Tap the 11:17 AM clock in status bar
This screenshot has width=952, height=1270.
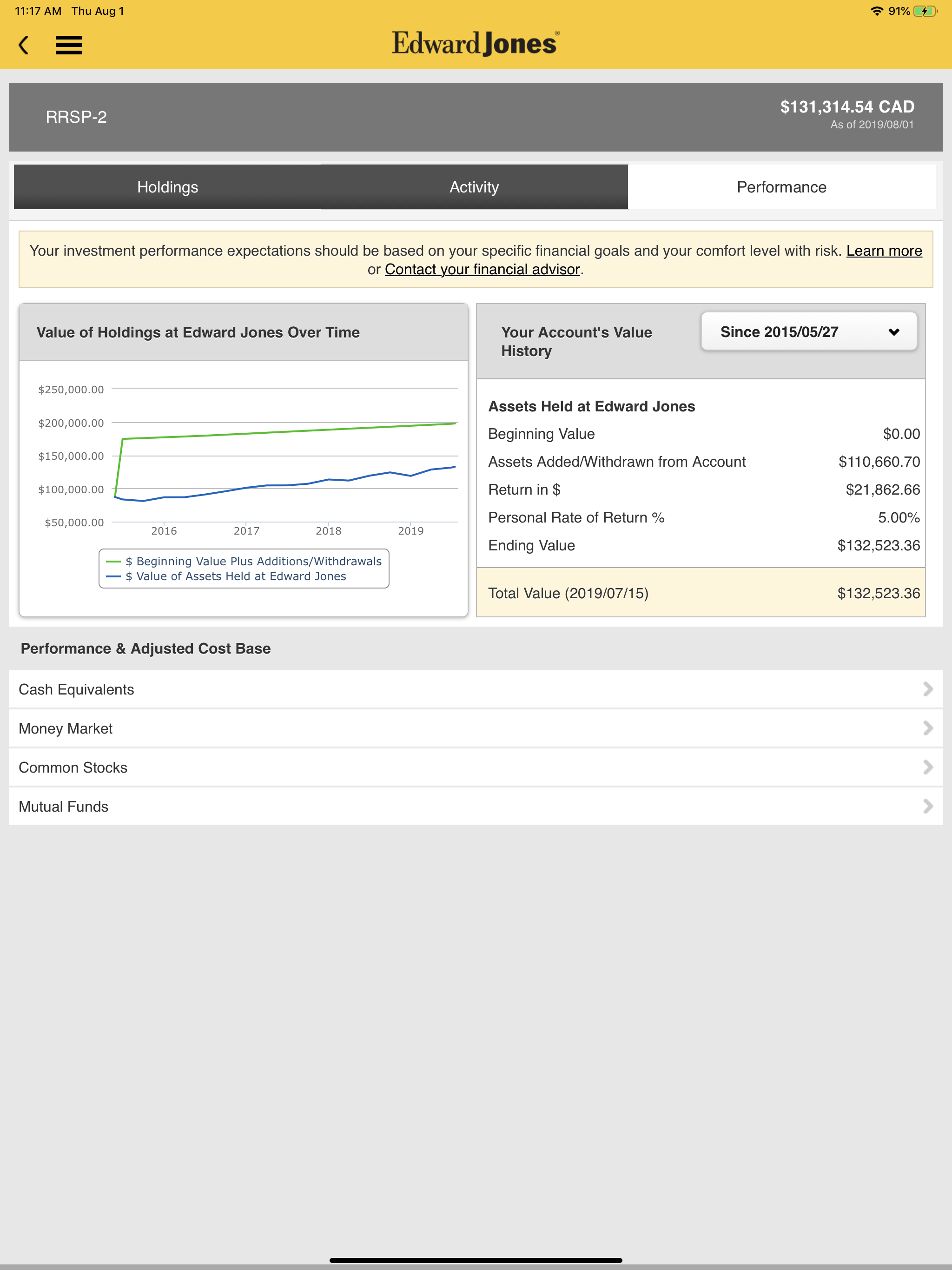coord(38,11)
